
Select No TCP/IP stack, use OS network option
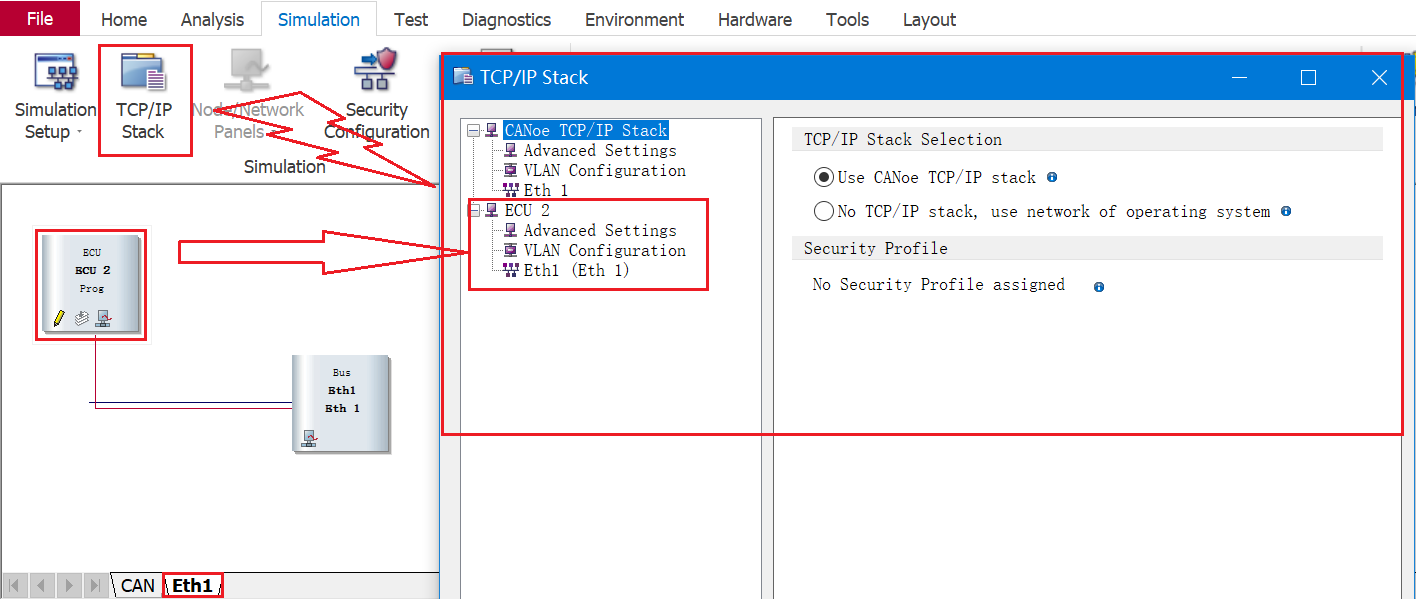824,212
